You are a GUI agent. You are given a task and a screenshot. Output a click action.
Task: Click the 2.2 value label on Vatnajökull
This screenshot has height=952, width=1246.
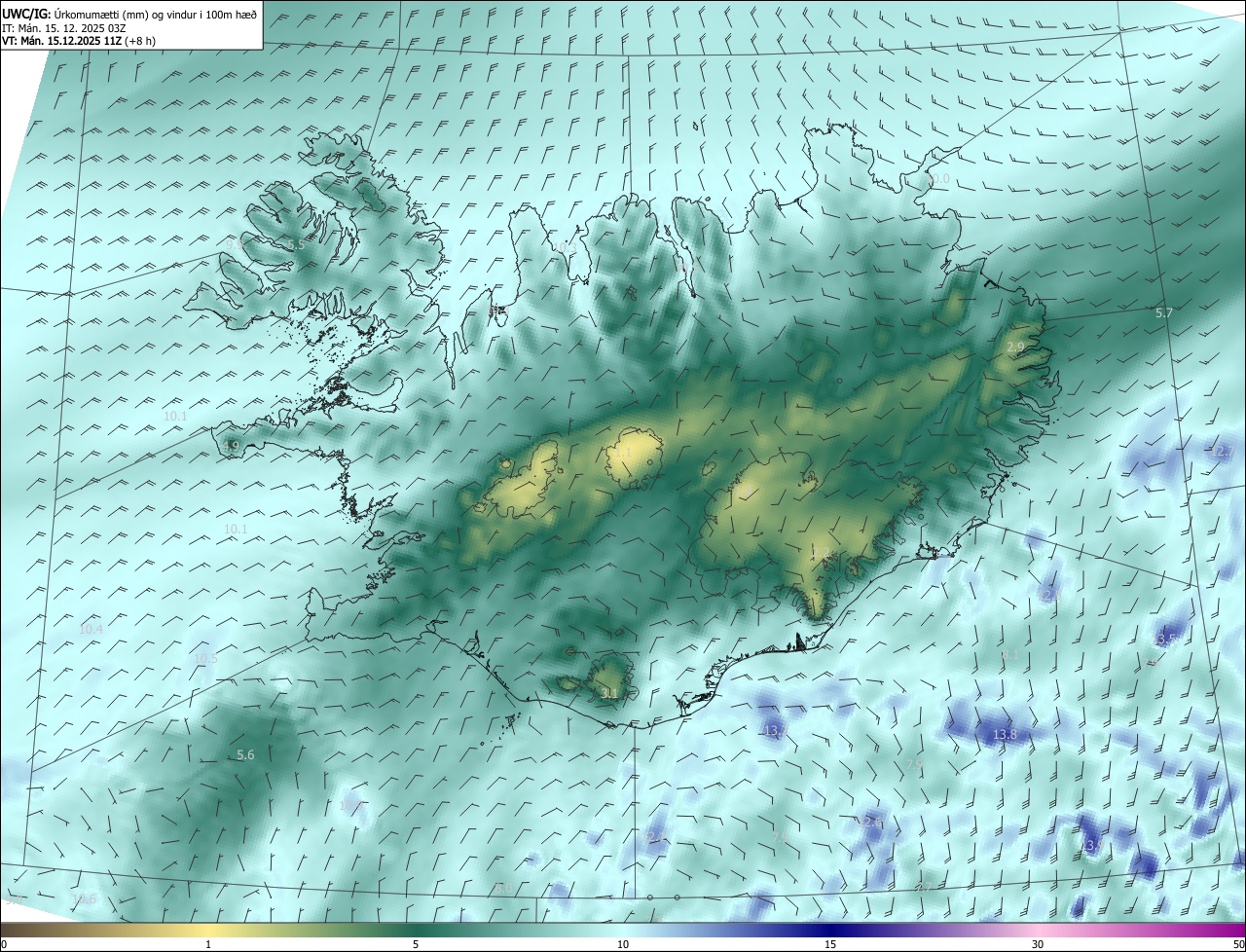click(821, 552)
